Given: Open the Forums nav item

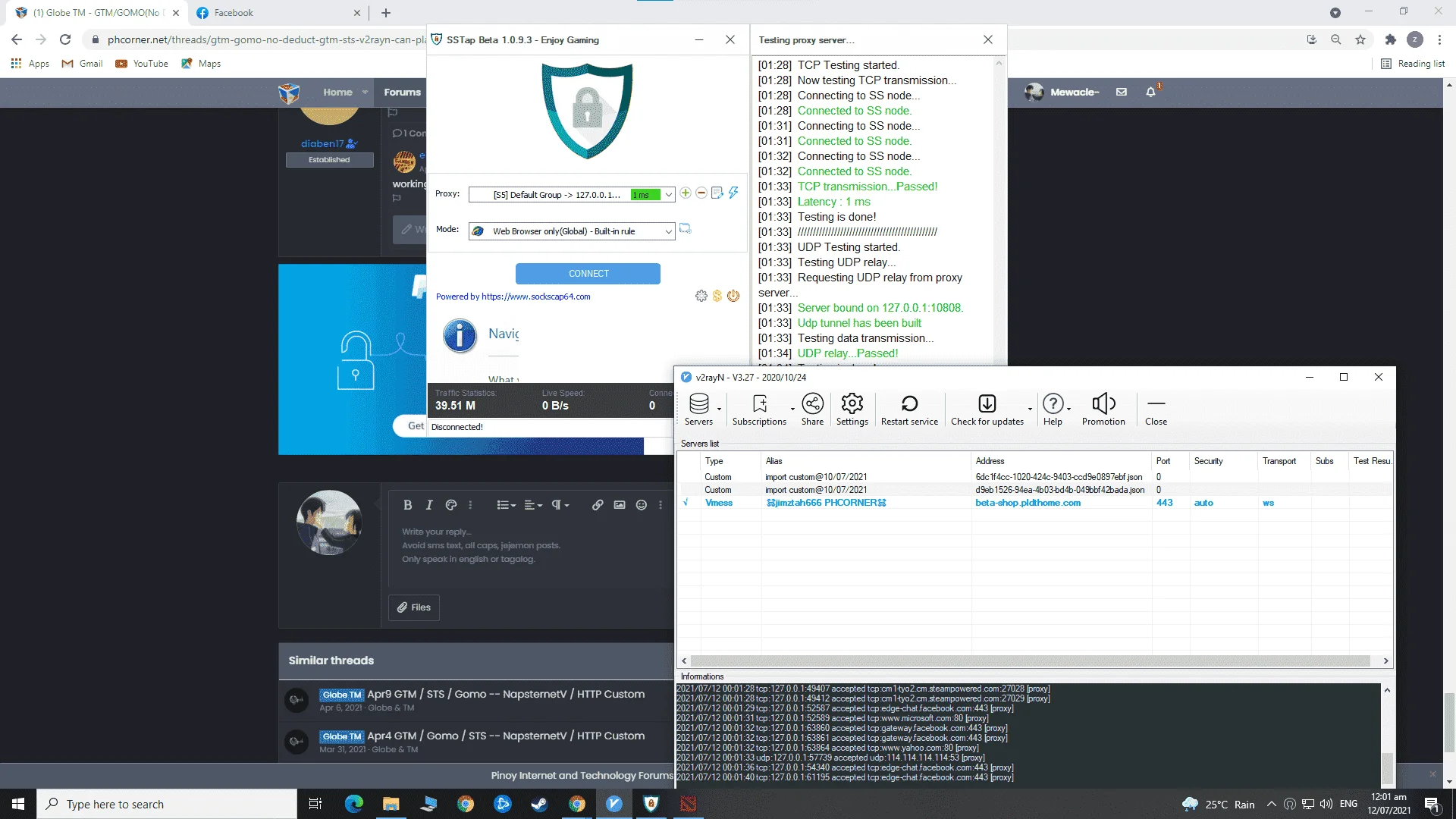Looking at the screenshot, I should [x=402, y=93].
